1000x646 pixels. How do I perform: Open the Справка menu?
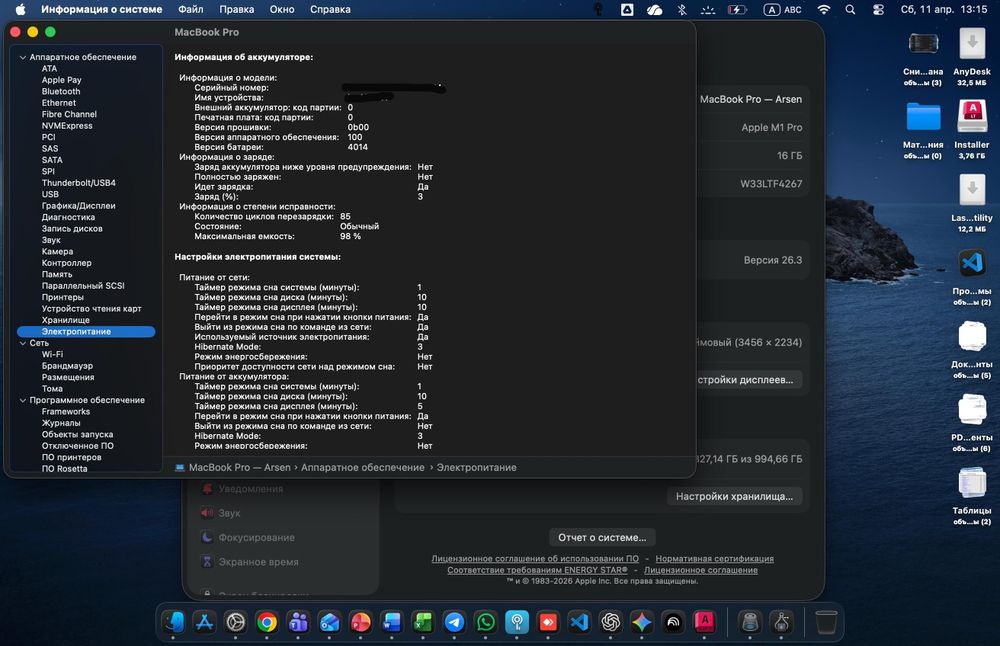click(330, 10)
